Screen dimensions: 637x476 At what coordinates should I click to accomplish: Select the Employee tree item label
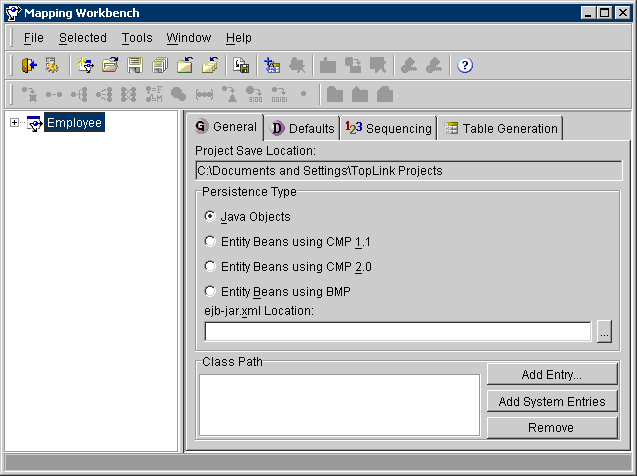74,122
